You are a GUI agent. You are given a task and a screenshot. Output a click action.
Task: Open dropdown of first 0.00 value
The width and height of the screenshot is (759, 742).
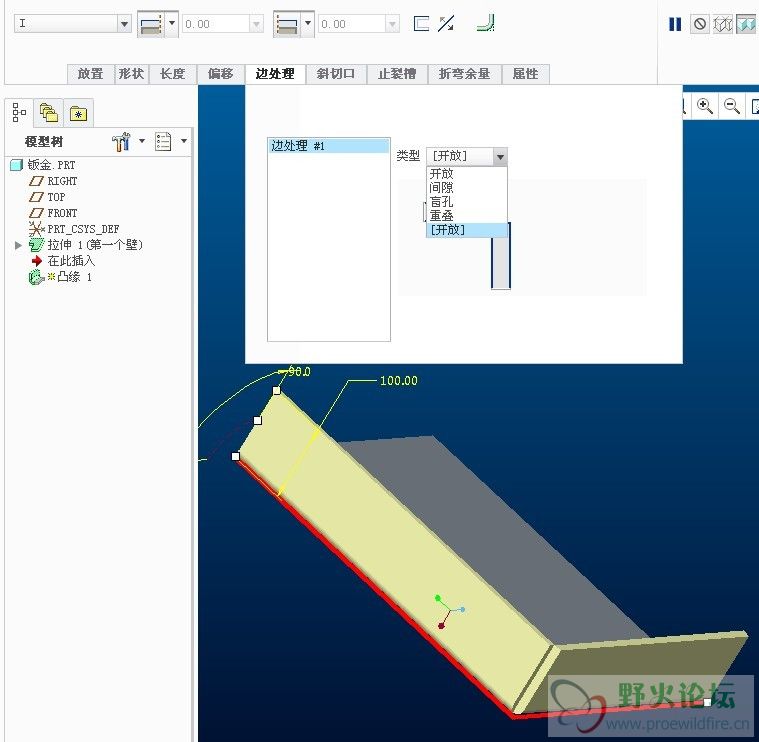pyautogui.click(x=256, y=24)
